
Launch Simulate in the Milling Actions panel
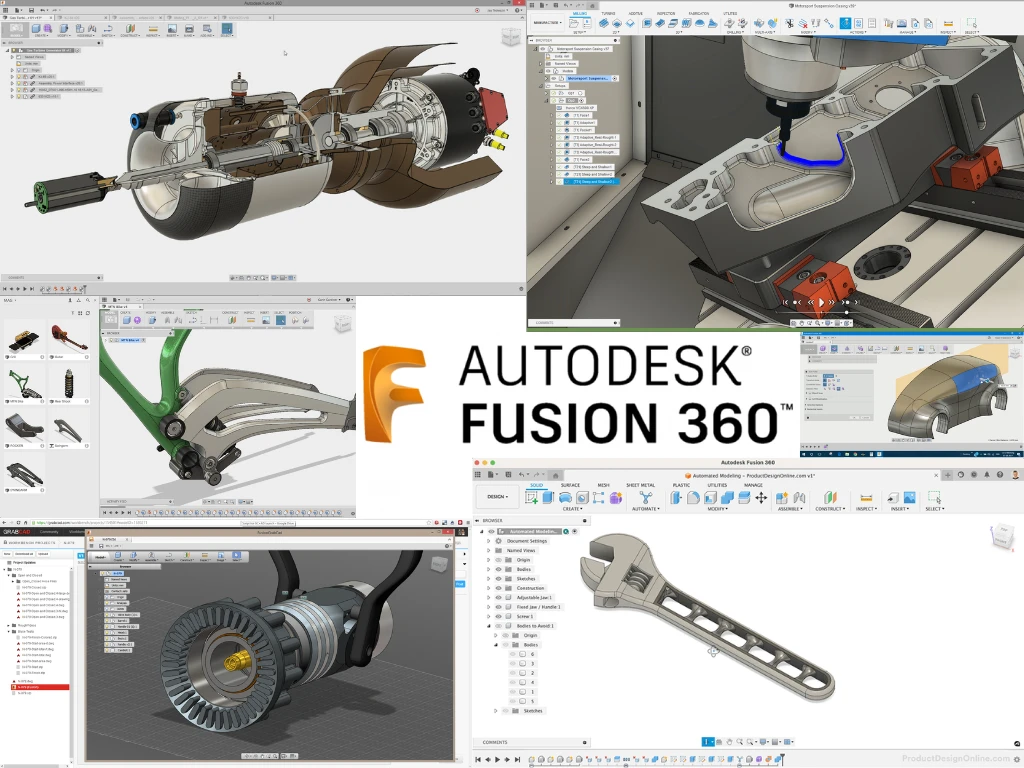tap(843, 22)
